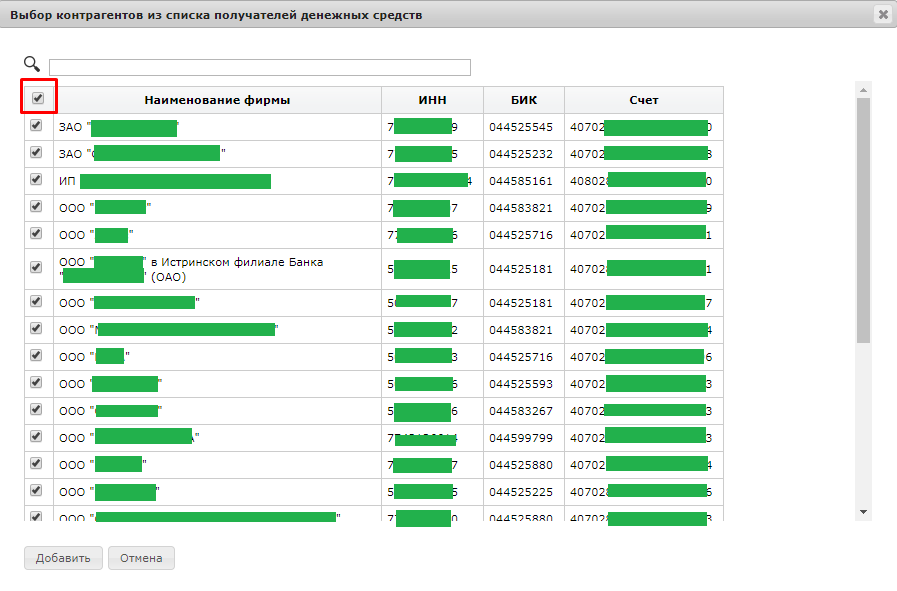This screenshot has height=591, width=897.
Task: Close the contractor selection dialog
Action: (x=882, y=14)
